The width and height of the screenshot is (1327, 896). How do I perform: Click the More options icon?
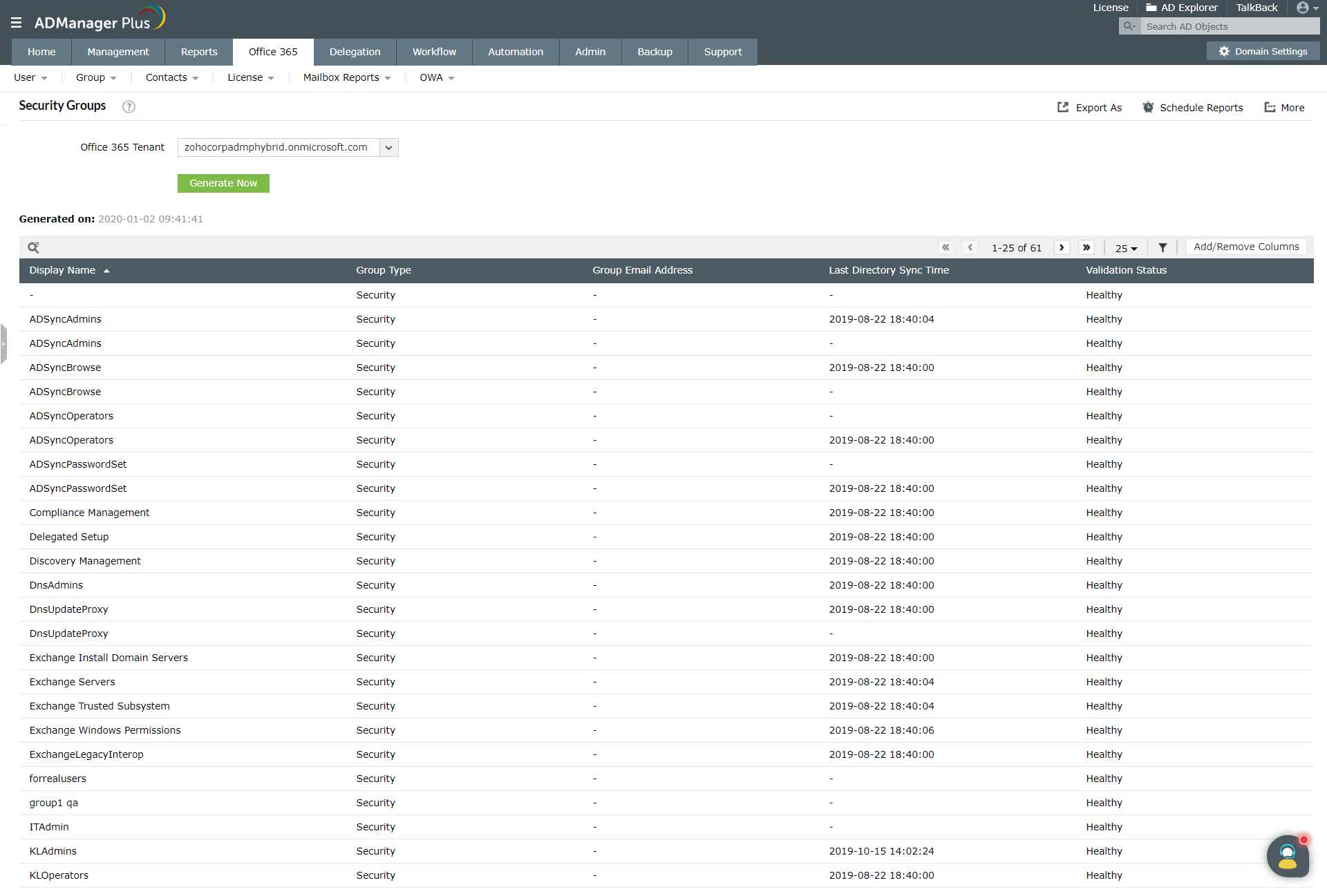point(1270,108)
